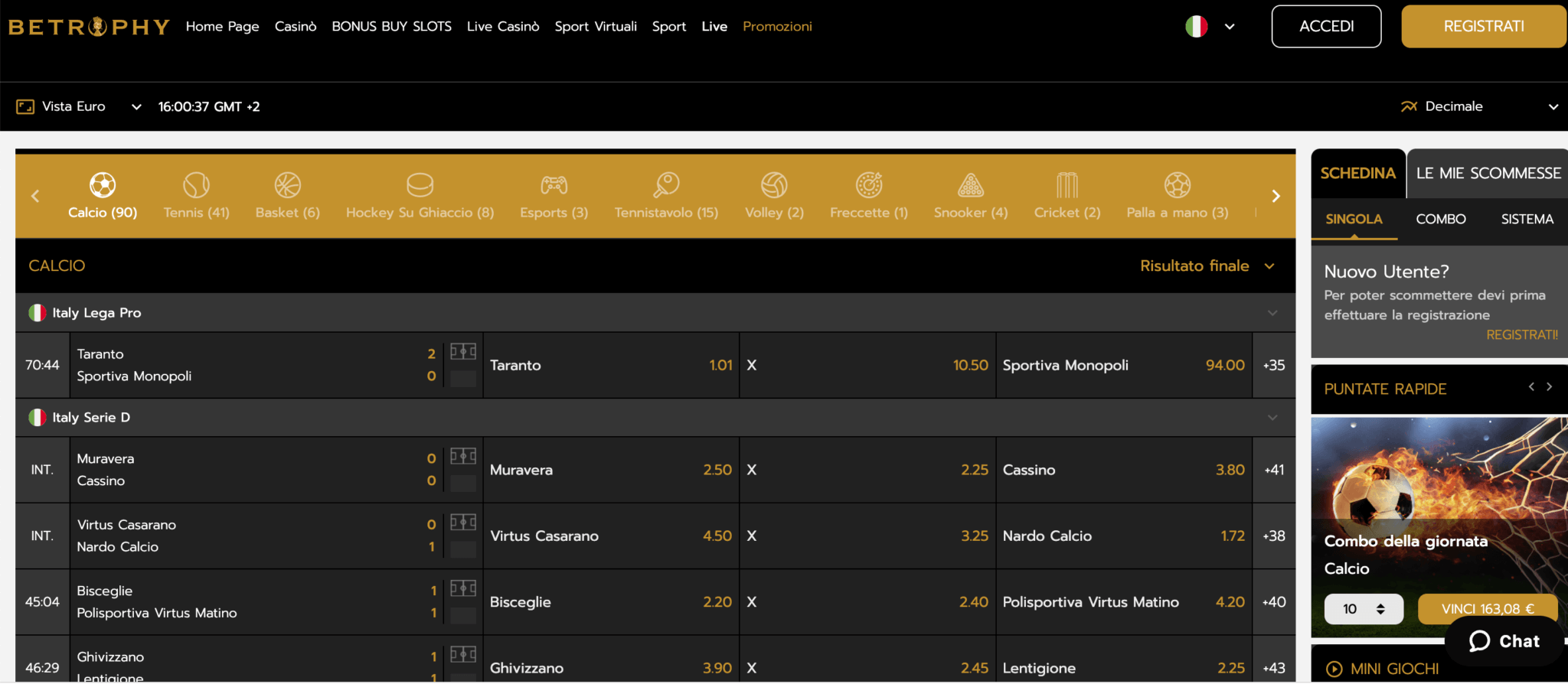Viewport: 1568px width, 684px height.
Task: Click the Betrophy logo
Action: [x=89, y=27]
